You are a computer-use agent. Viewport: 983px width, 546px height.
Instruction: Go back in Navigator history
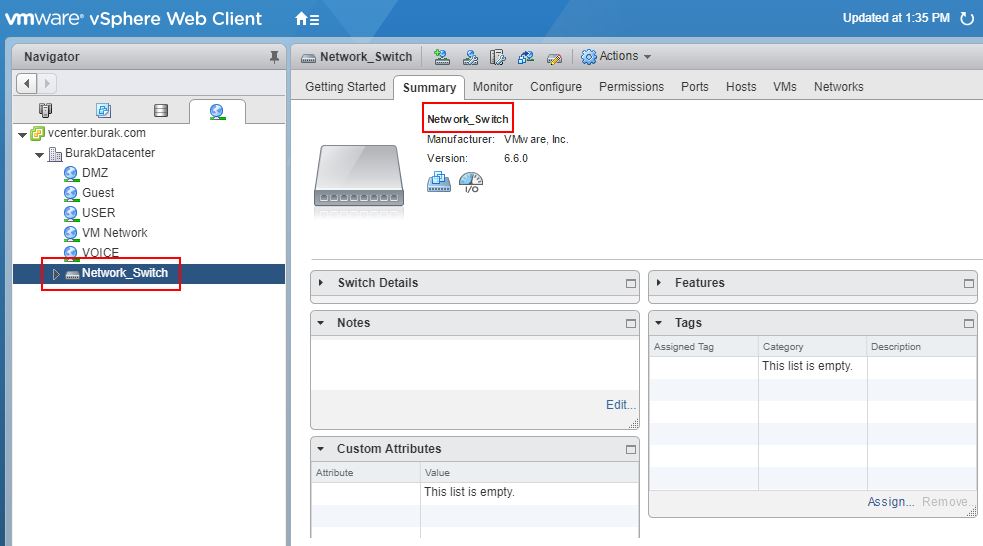click(26, 83)
